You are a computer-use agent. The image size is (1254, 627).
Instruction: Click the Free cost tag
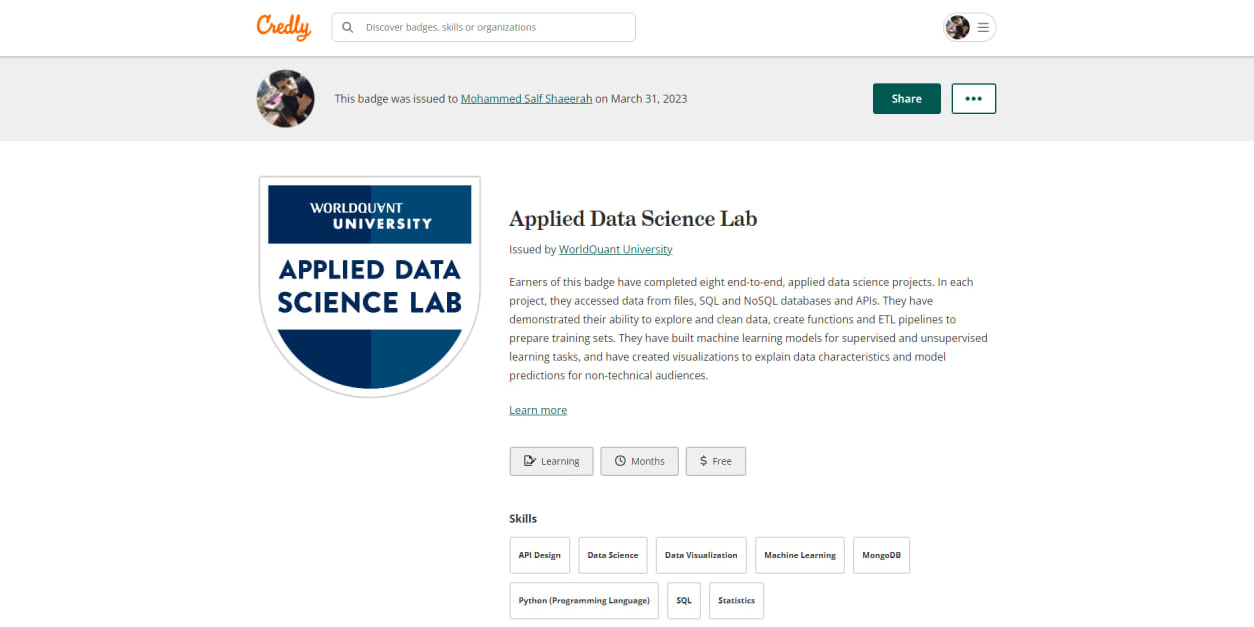pos(715,461)
